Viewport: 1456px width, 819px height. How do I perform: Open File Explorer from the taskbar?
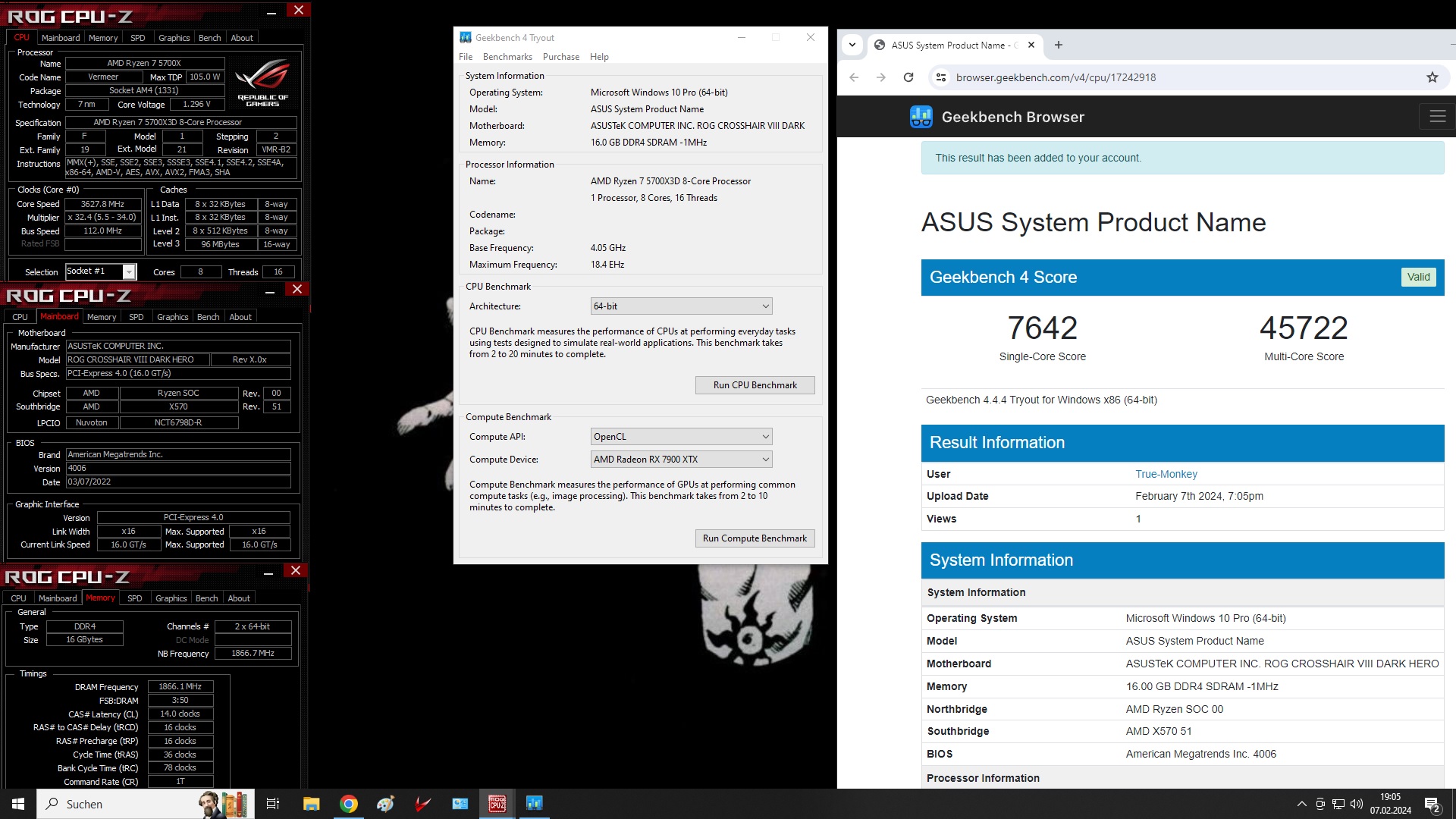[311, 804]
